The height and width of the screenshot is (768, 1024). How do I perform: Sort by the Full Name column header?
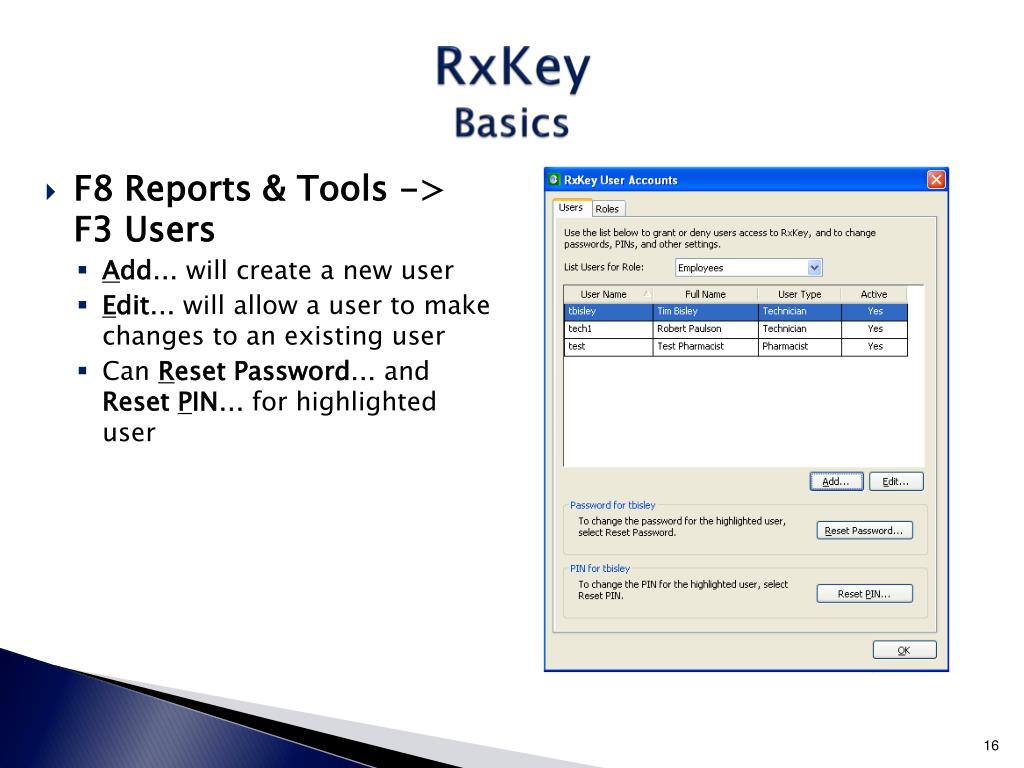[x=705, y=295]
